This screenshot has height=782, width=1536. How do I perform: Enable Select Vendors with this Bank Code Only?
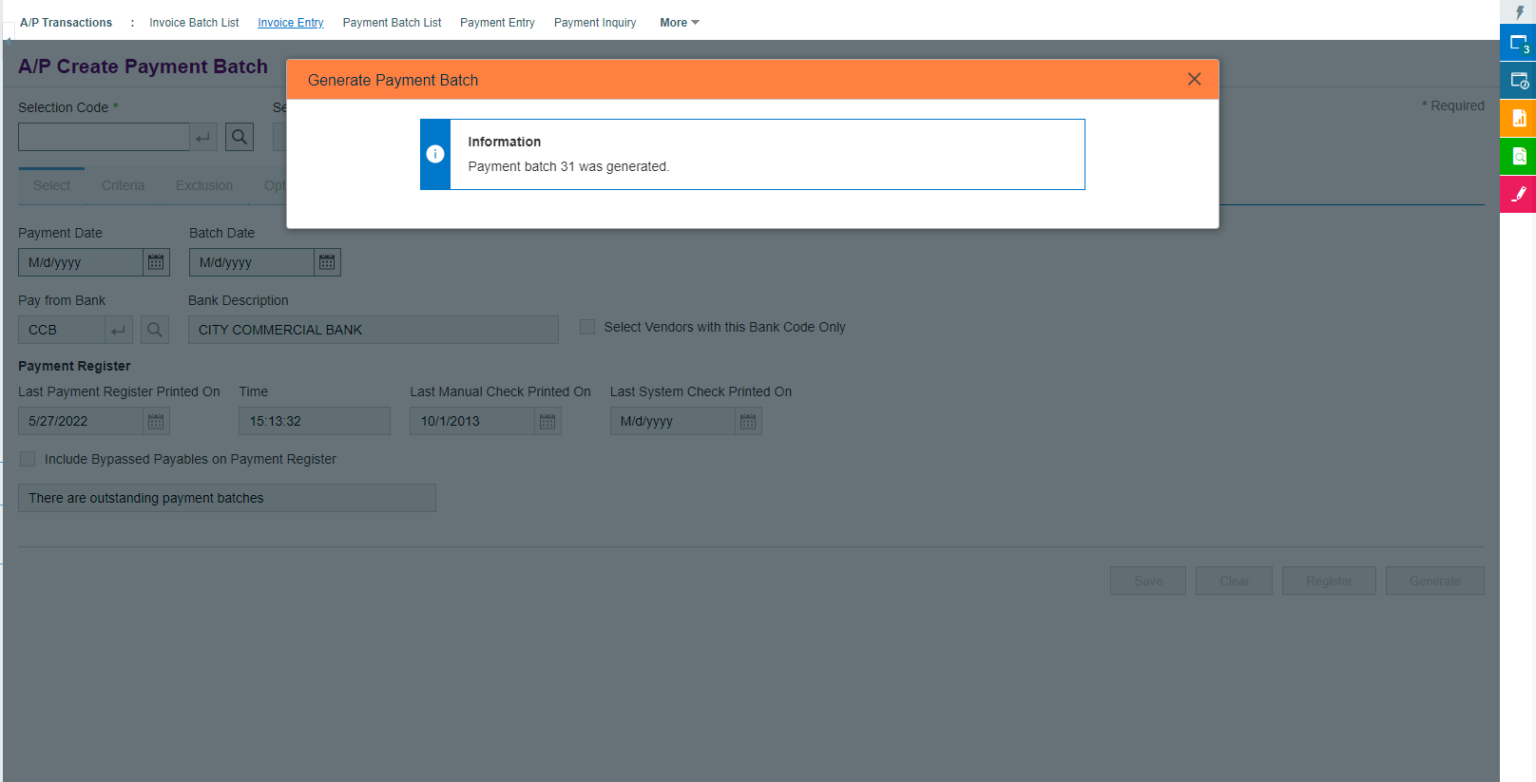587,327
